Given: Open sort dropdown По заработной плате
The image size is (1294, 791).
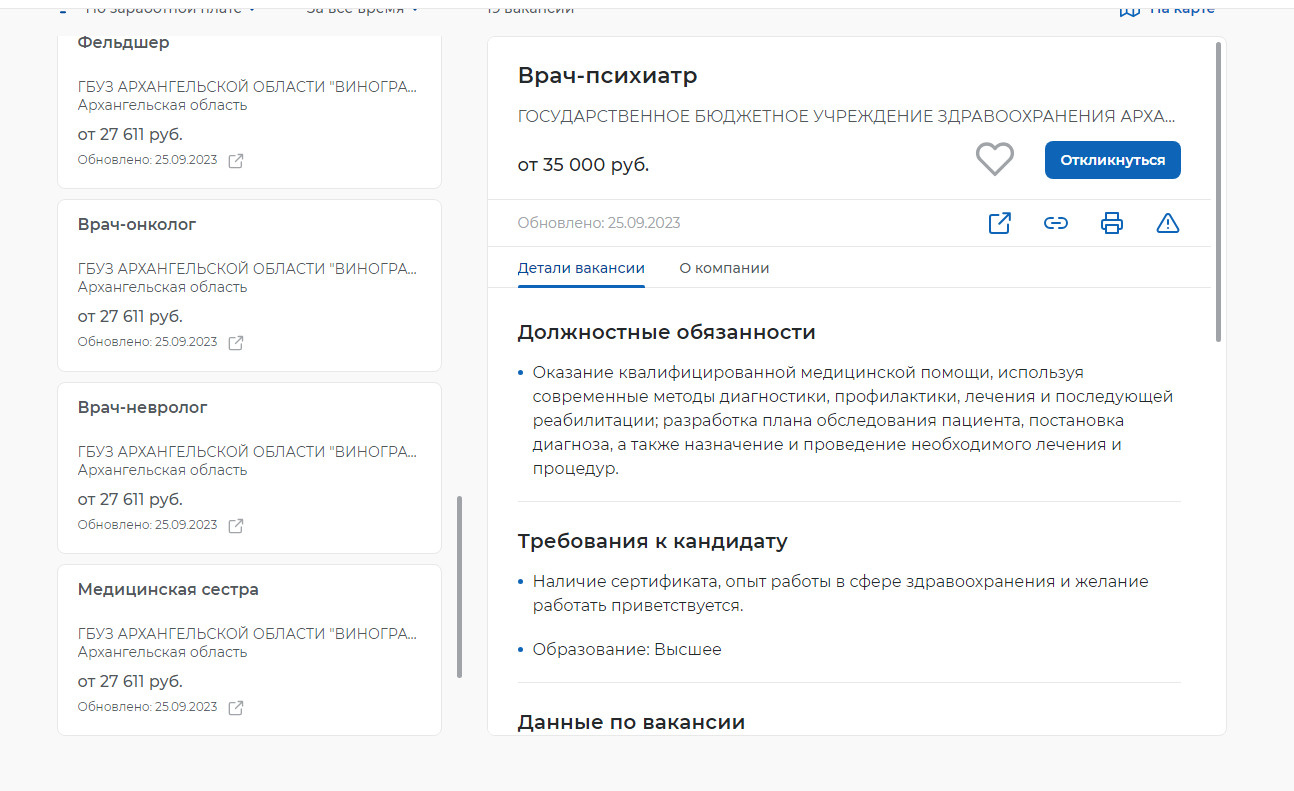Looking at the screenshot, I should (x=170, y=8).
